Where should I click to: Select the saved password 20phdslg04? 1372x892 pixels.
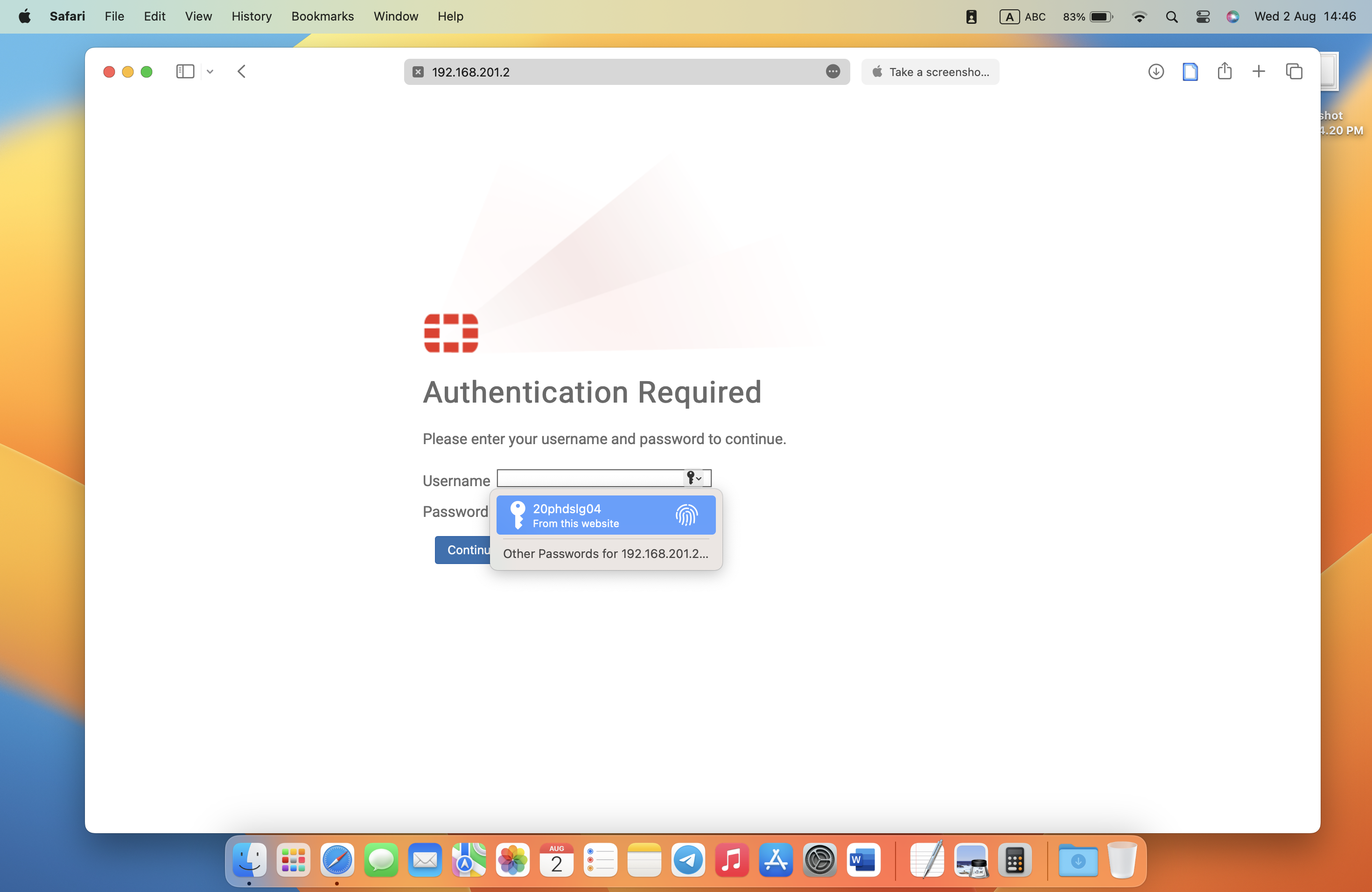tap(605, 515)
